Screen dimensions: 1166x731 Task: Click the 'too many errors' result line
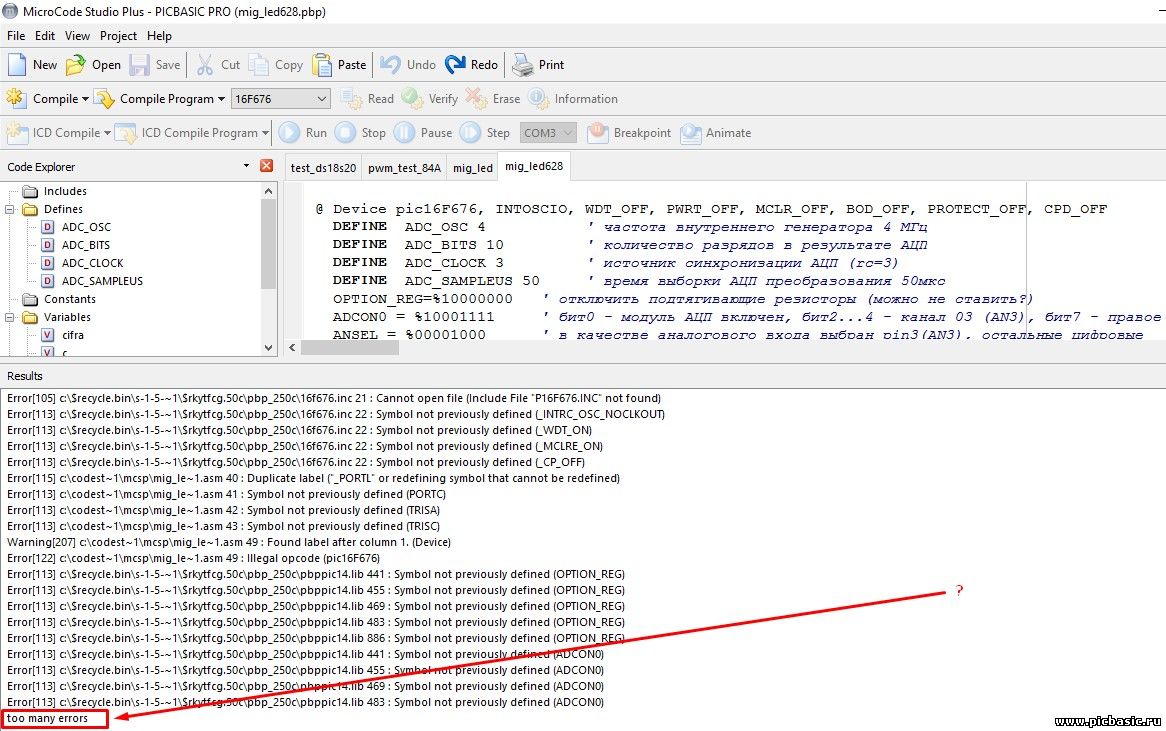[x=48, y=718]
